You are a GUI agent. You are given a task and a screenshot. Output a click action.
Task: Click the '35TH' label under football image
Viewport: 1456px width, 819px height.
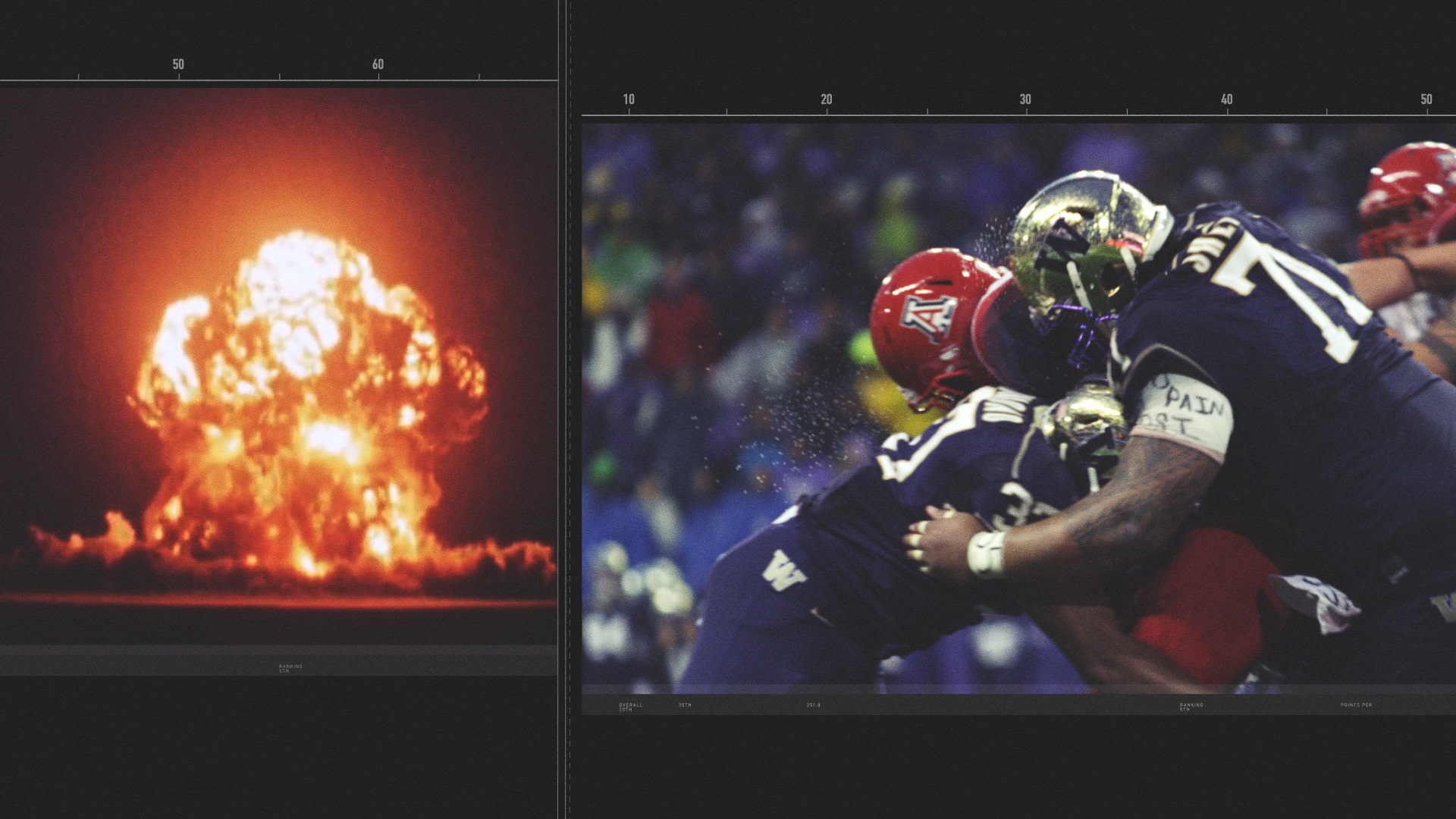(x=685, y=705)
